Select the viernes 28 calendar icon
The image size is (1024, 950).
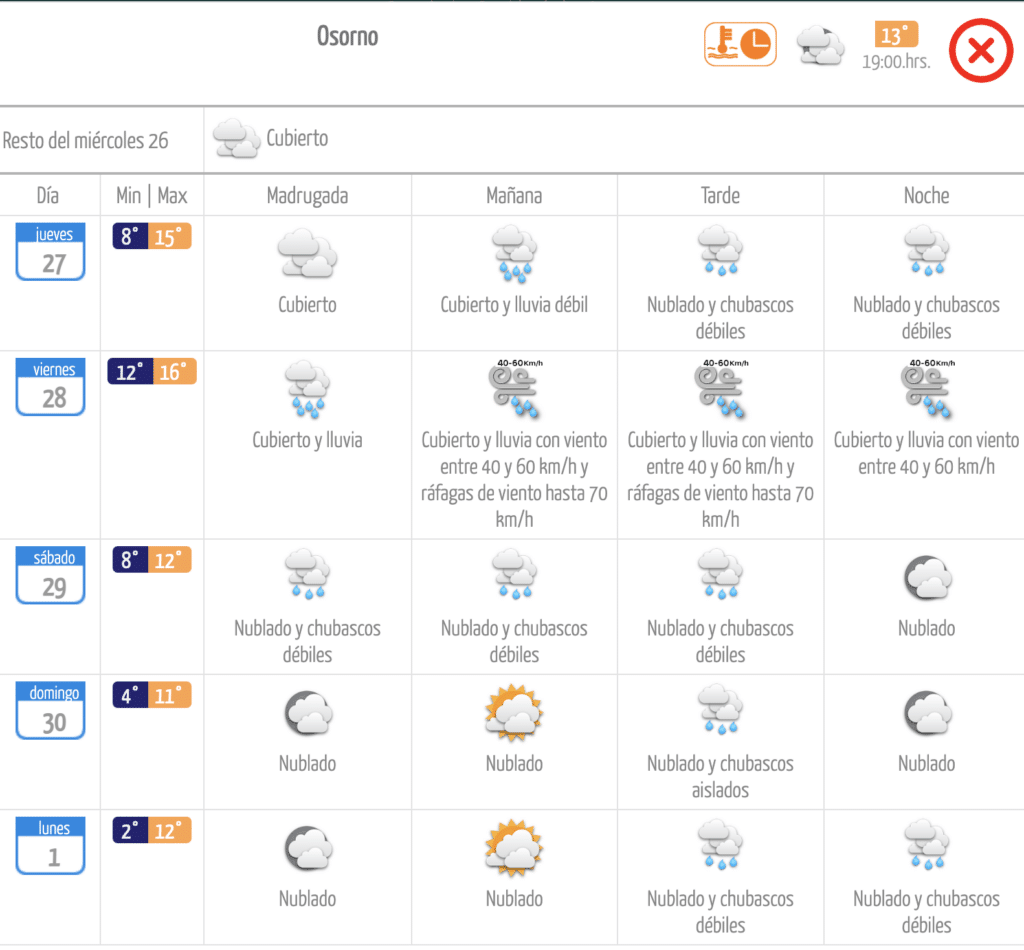(50, 387)
